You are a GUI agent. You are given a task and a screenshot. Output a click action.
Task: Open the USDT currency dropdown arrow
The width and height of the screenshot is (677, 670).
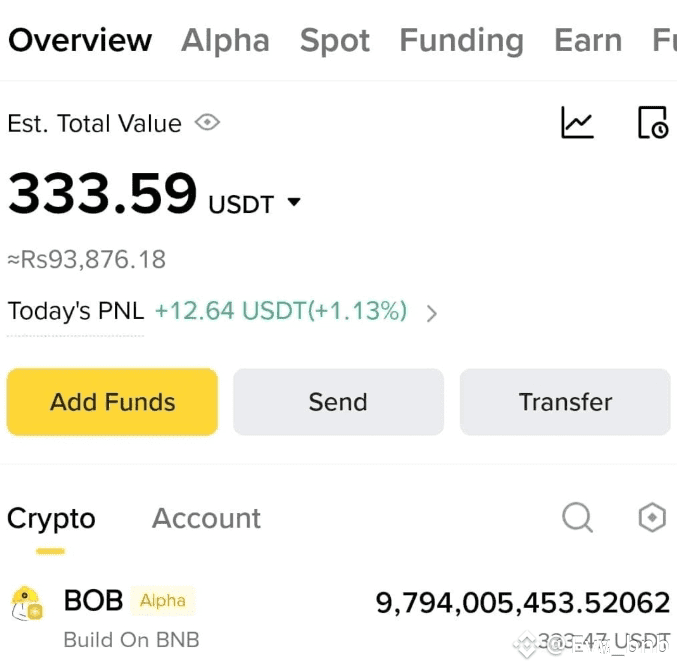pyautogui.click(x=294, y=202)
